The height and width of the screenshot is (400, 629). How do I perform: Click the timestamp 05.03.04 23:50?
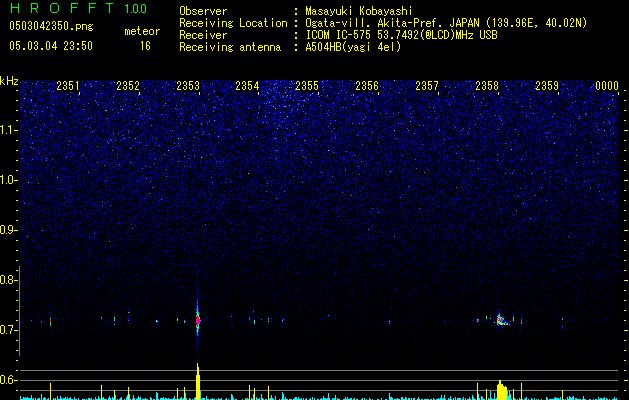[x=51, y=46]
